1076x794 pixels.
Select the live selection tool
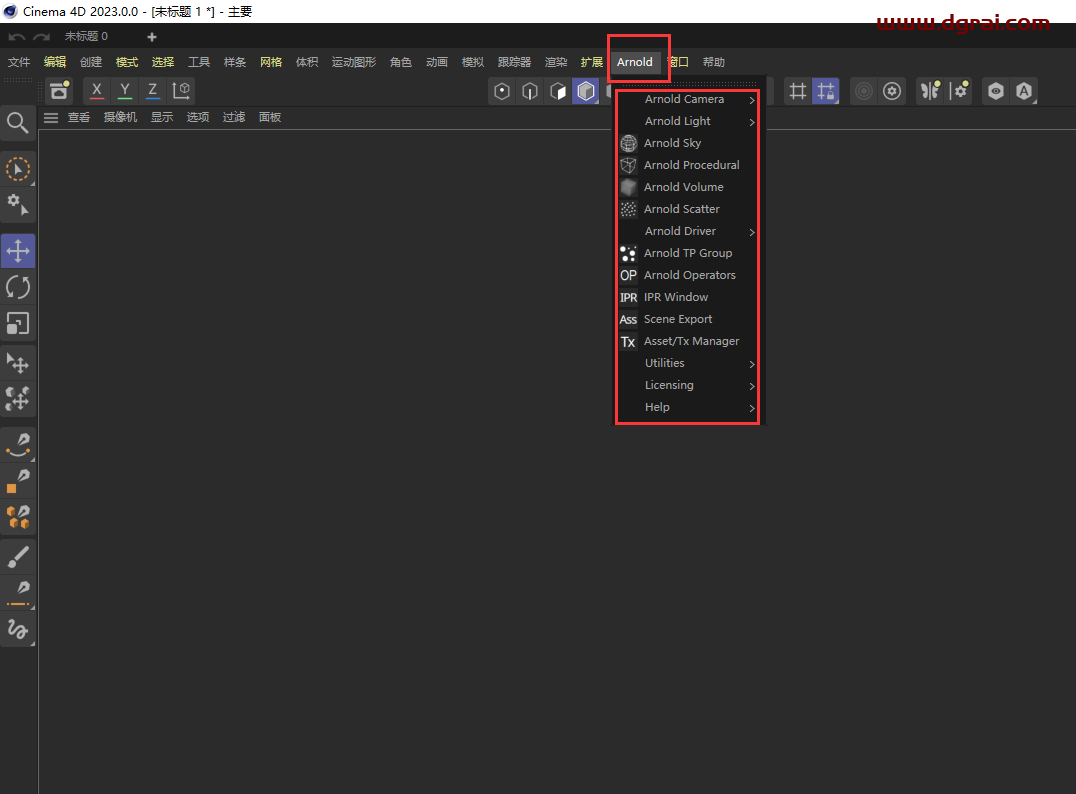(x=18, y=170)
